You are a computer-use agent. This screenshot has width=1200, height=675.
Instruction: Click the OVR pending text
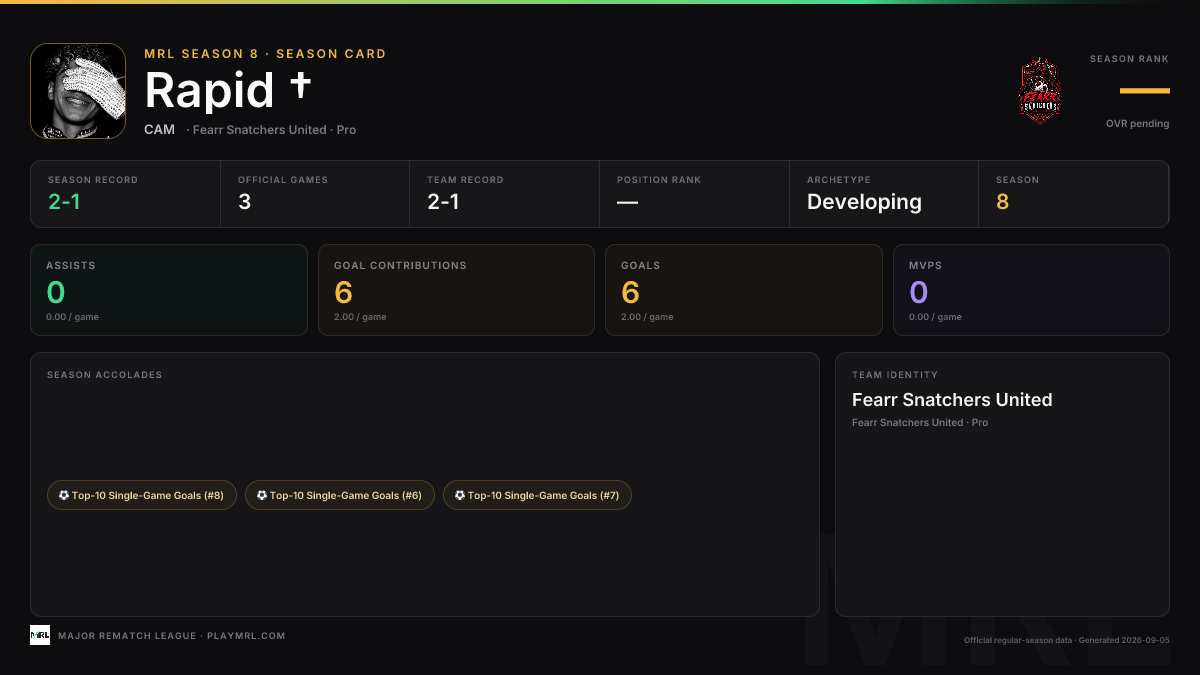(x=1137, y=124)
